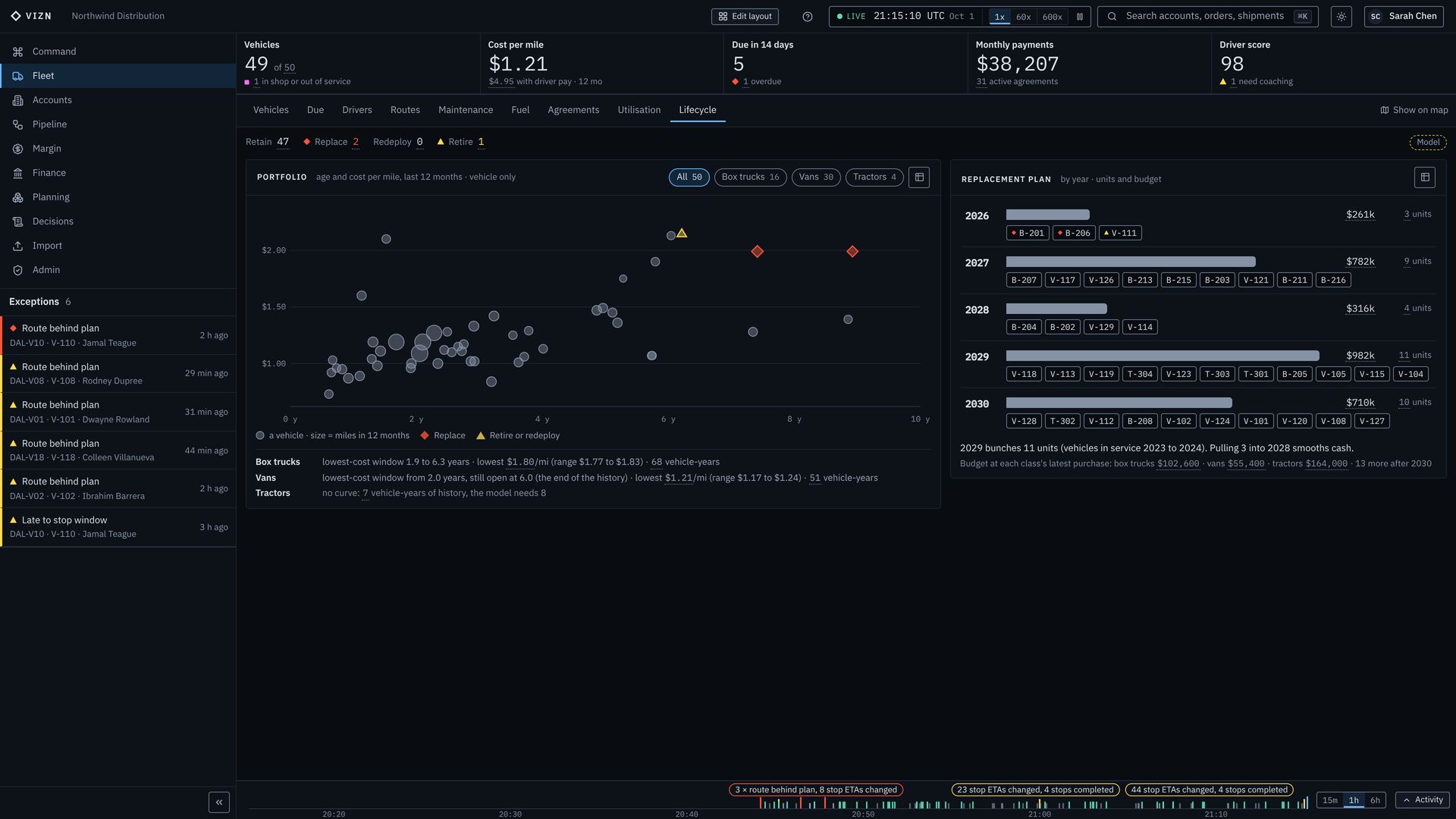Select the 15m timeline range
The height and width of the screenshot is (819, 1456).
coord(1330,800)
